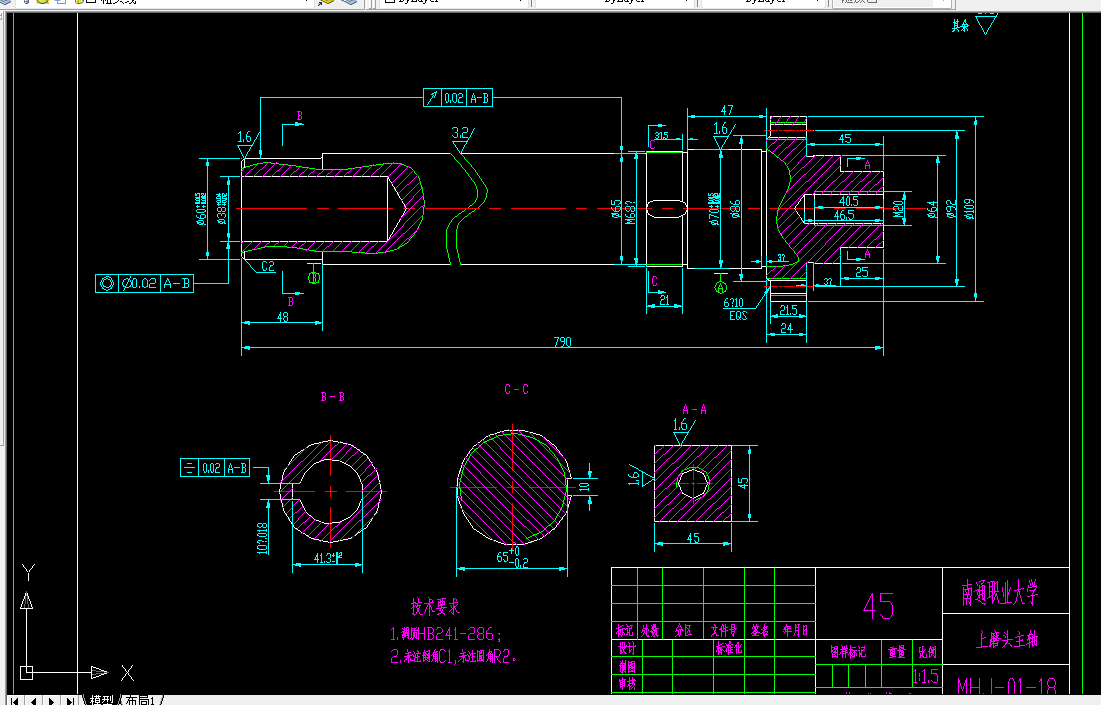Screen dimensions: 1101x705
Task: Select the ø64 diameter dimension
Action: tap(932, 209)
